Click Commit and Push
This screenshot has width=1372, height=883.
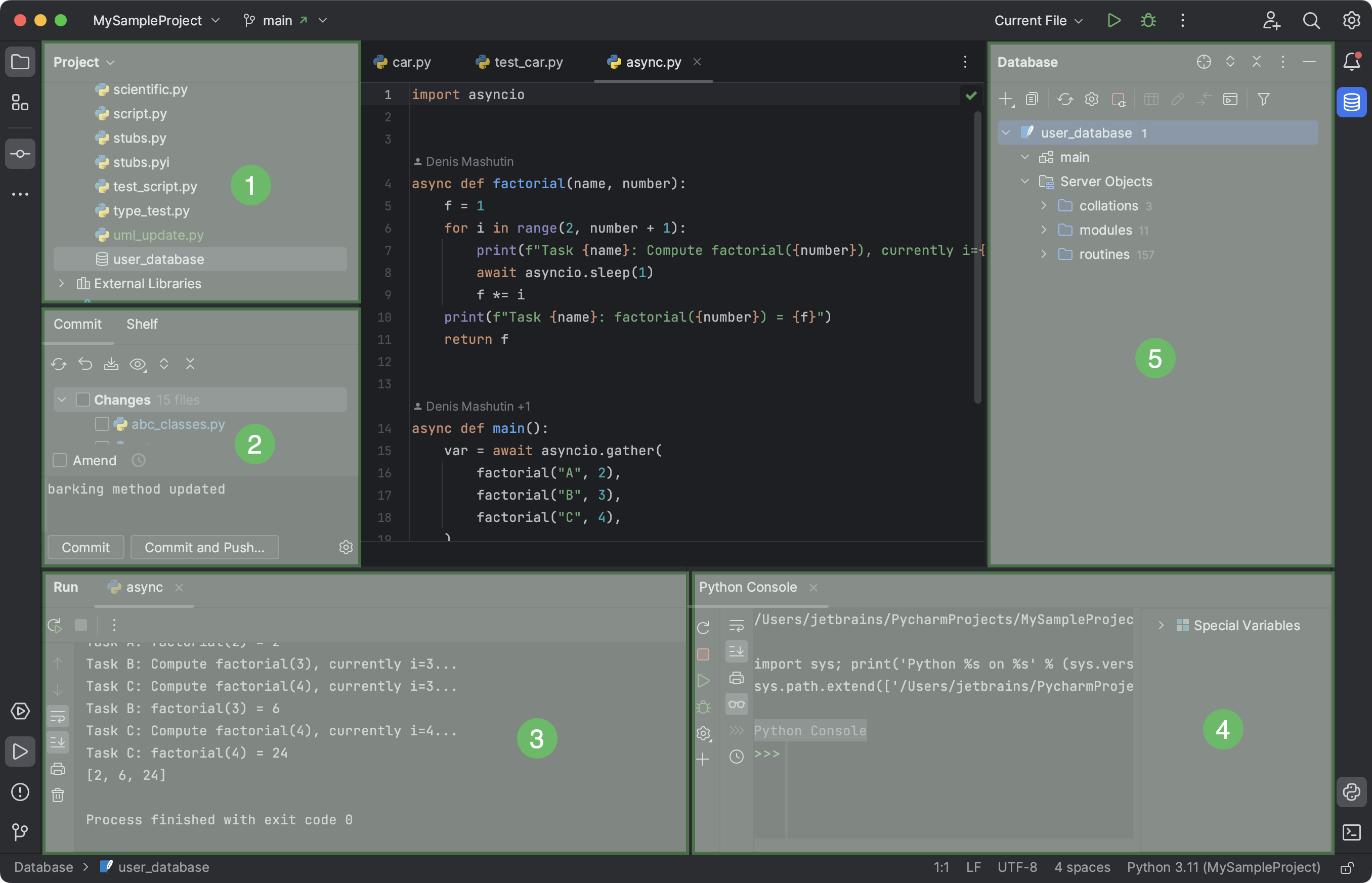click(x=204, y=547)
